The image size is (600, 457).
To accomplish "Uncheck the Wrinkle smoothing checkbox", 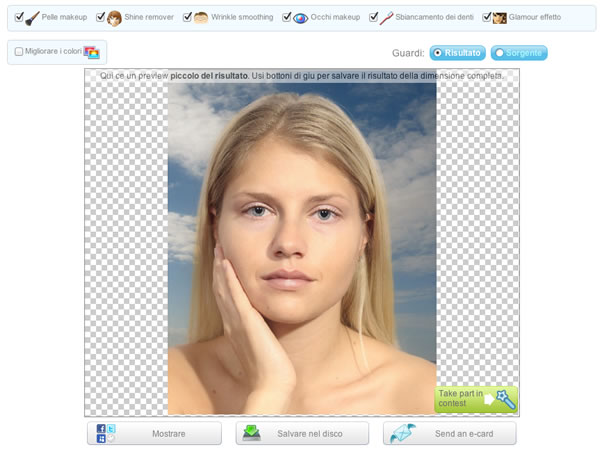I will [x=187, y=17].
